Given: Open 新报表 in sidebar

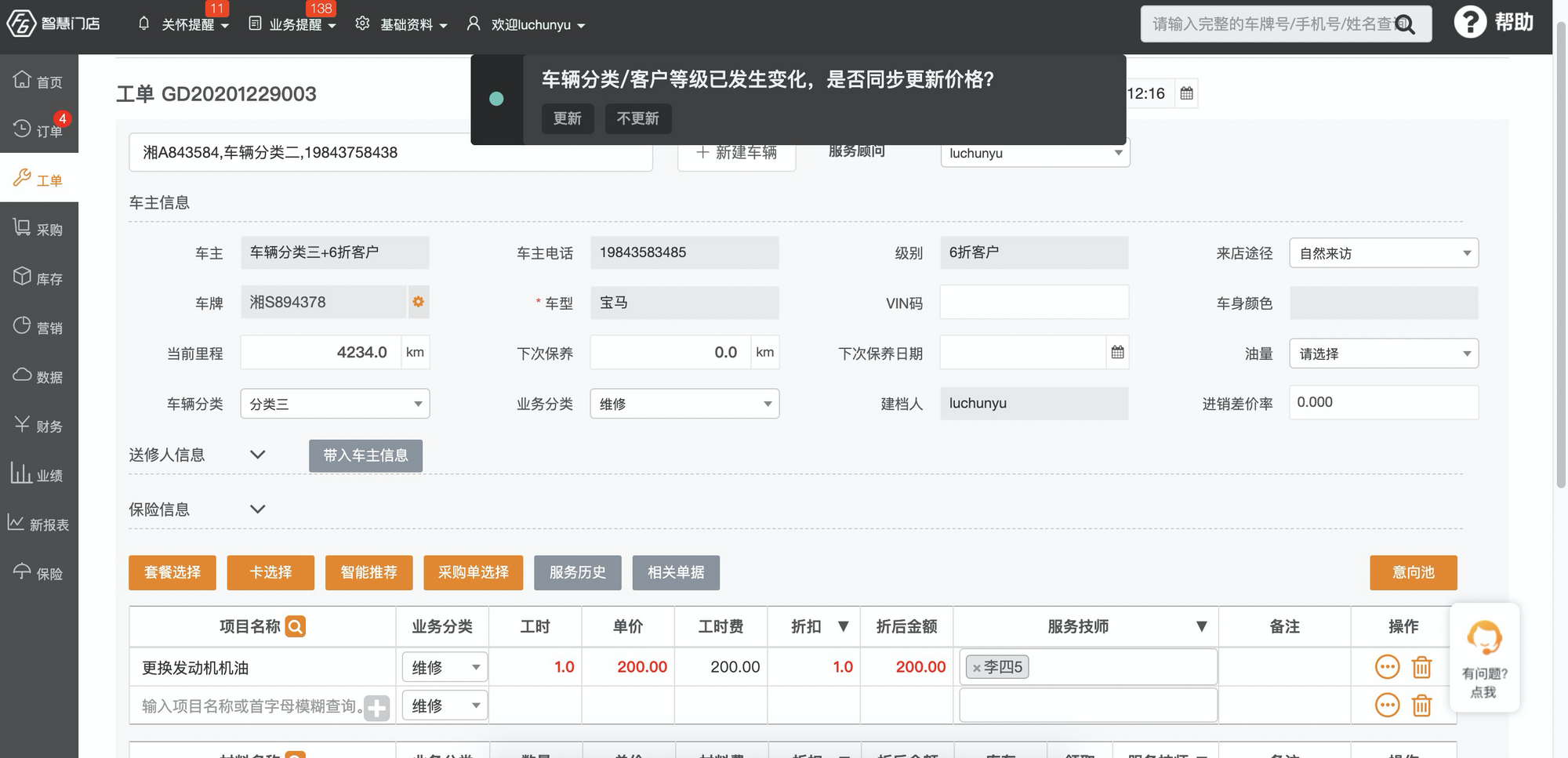Looking at the screenshot, I should pos(38,524).
